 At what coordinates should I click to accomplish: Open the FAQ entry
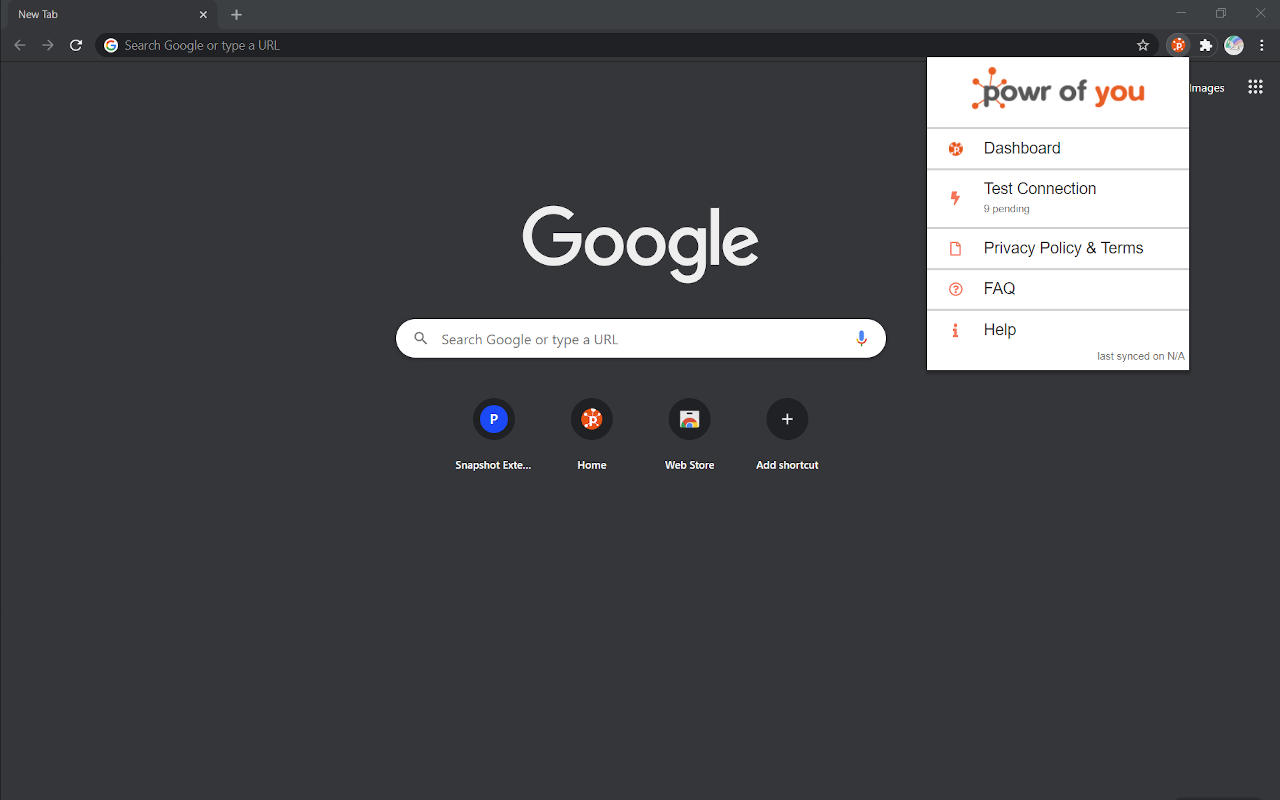[1058, 289]
